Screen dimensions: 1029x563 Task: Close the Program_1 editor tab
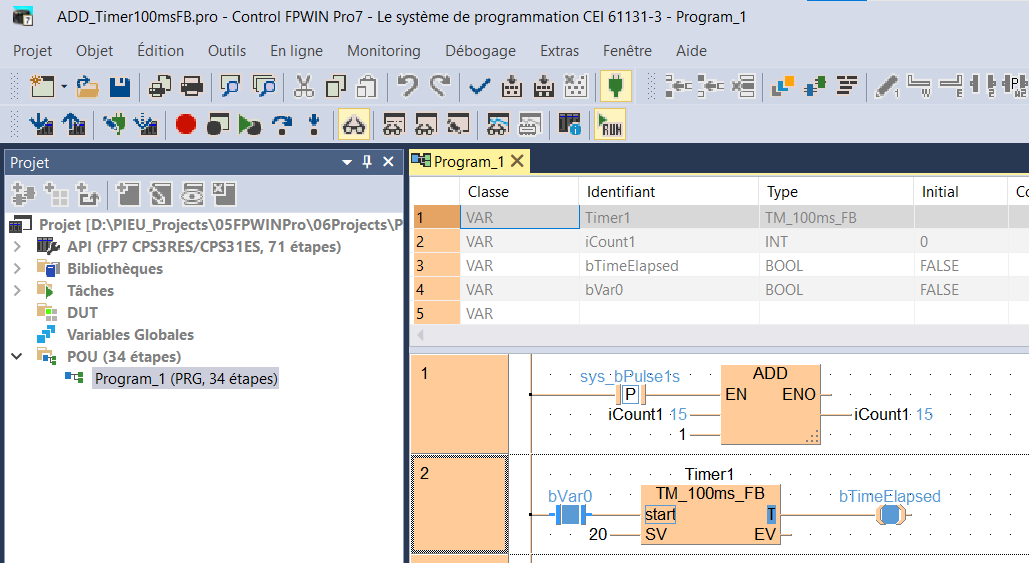point(517,161)
